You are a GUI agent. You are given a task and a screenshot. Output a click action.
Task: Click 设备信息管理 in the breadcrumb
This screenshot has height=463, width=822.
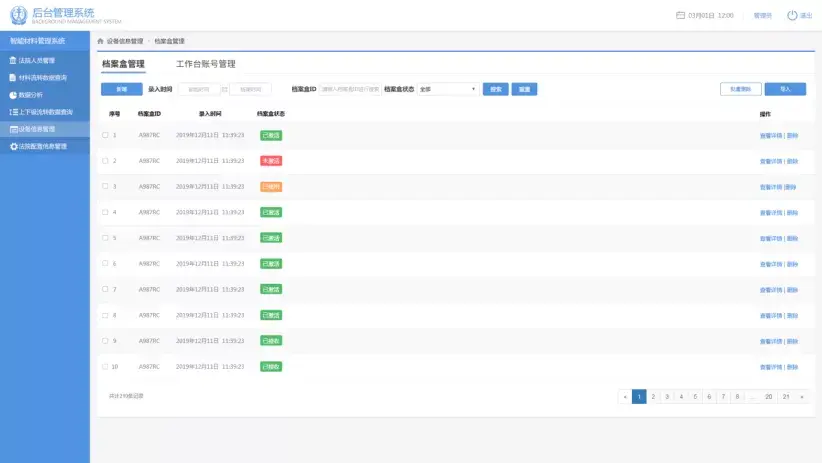tap(125, 41)
